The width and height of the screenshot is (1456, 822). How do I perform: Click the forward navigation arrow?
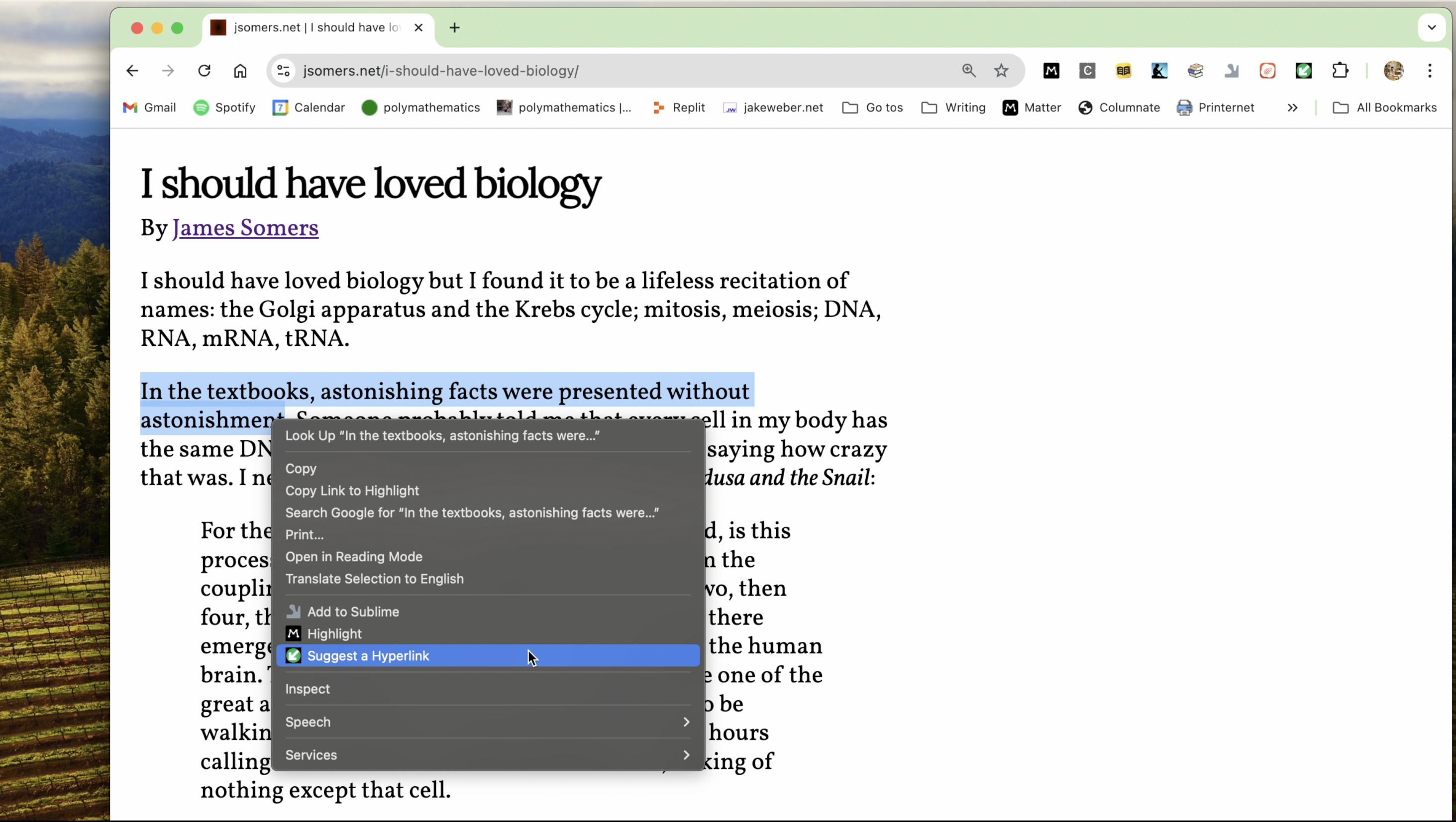pyautogui.click(x=168, y=71)
